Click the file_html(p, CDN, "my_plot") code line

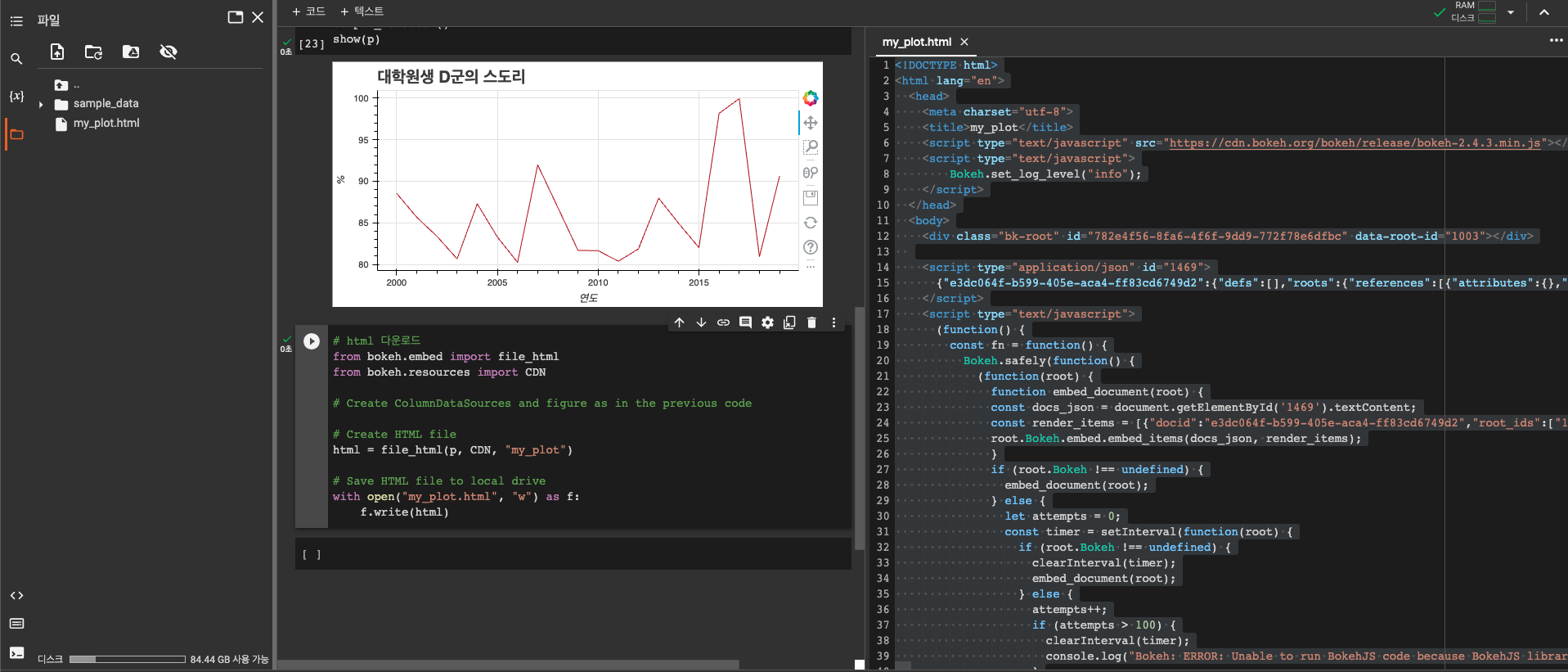point(452,449)
